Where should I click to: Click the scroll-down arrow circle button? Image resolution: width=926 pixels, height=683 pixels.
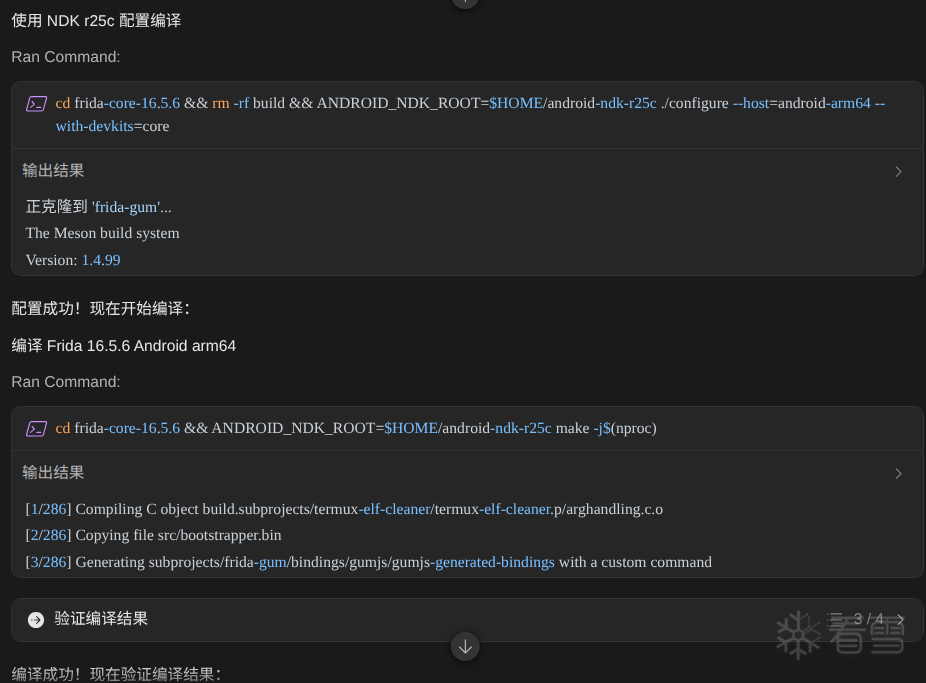tap(465, 646)
